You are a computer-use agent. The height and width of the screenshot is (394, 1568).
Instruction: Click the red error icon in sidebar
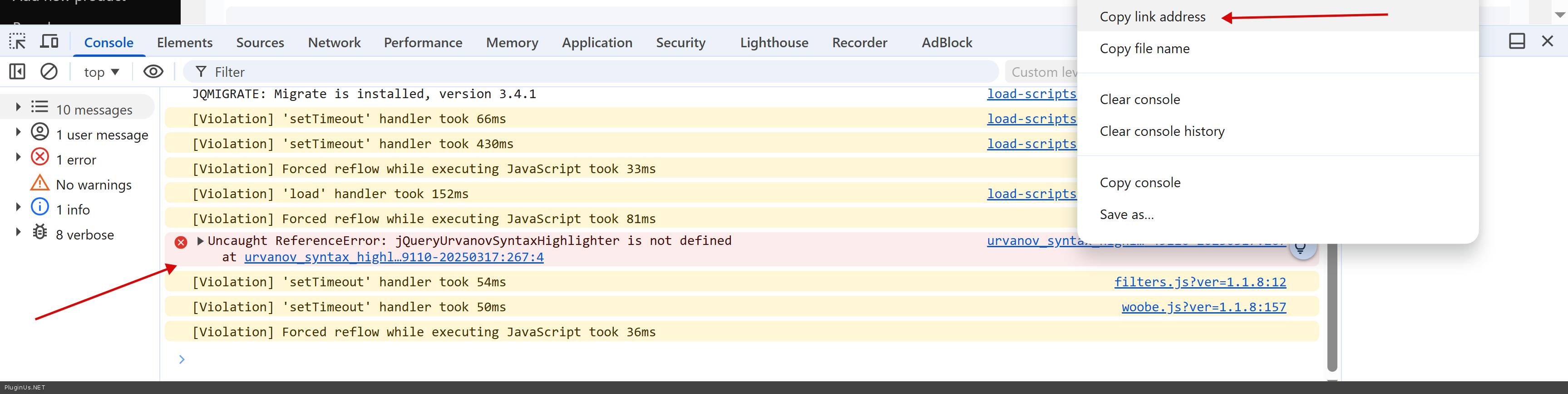tap(40, 157)
